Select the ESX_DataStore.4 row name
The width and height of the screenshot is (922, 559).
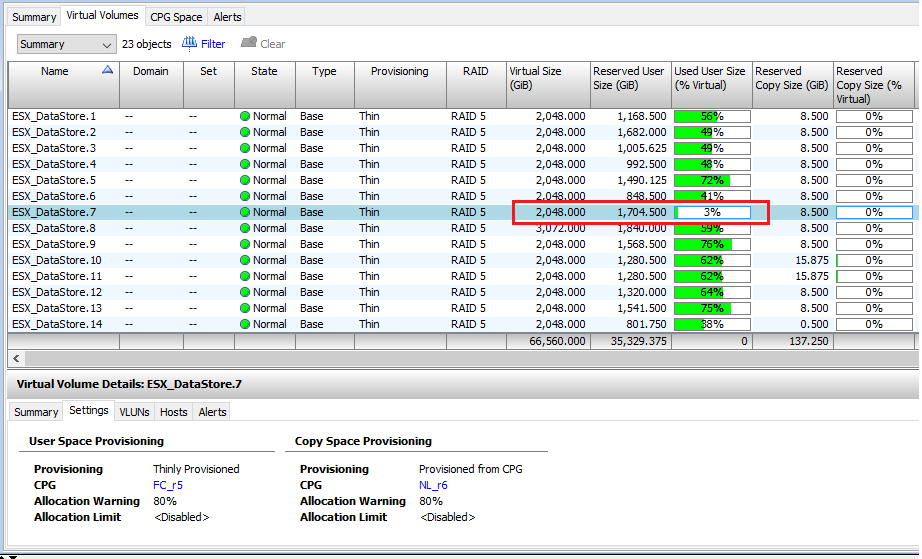(54, 164)
